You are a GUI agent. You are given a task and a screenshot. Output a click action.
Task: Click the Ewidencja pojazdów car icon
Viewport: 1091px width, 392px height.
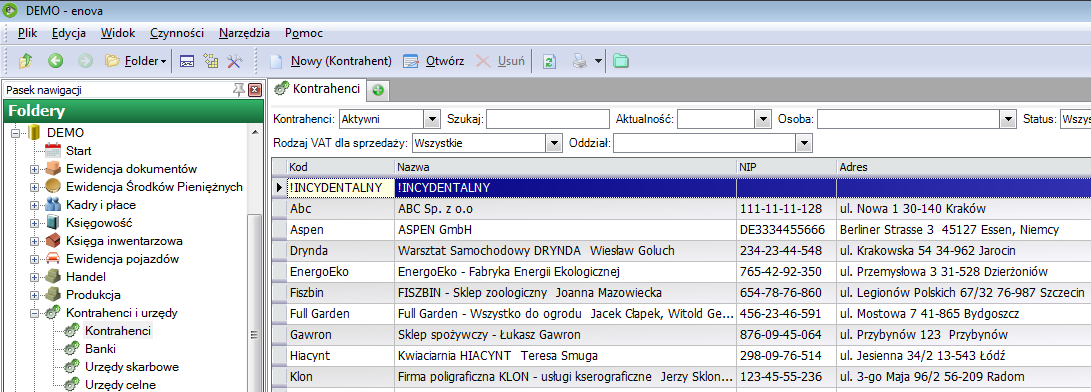point(53,259)
